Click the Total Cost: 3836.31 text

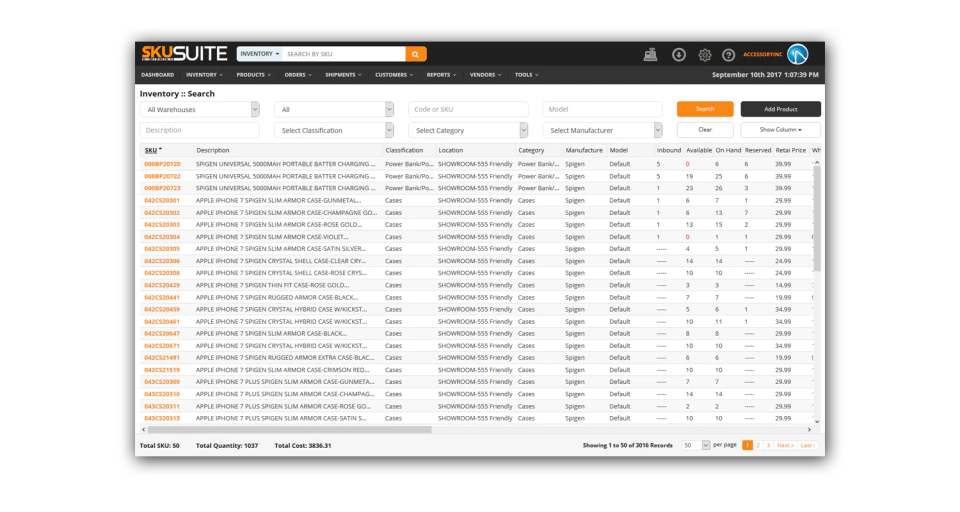point(303,446)
